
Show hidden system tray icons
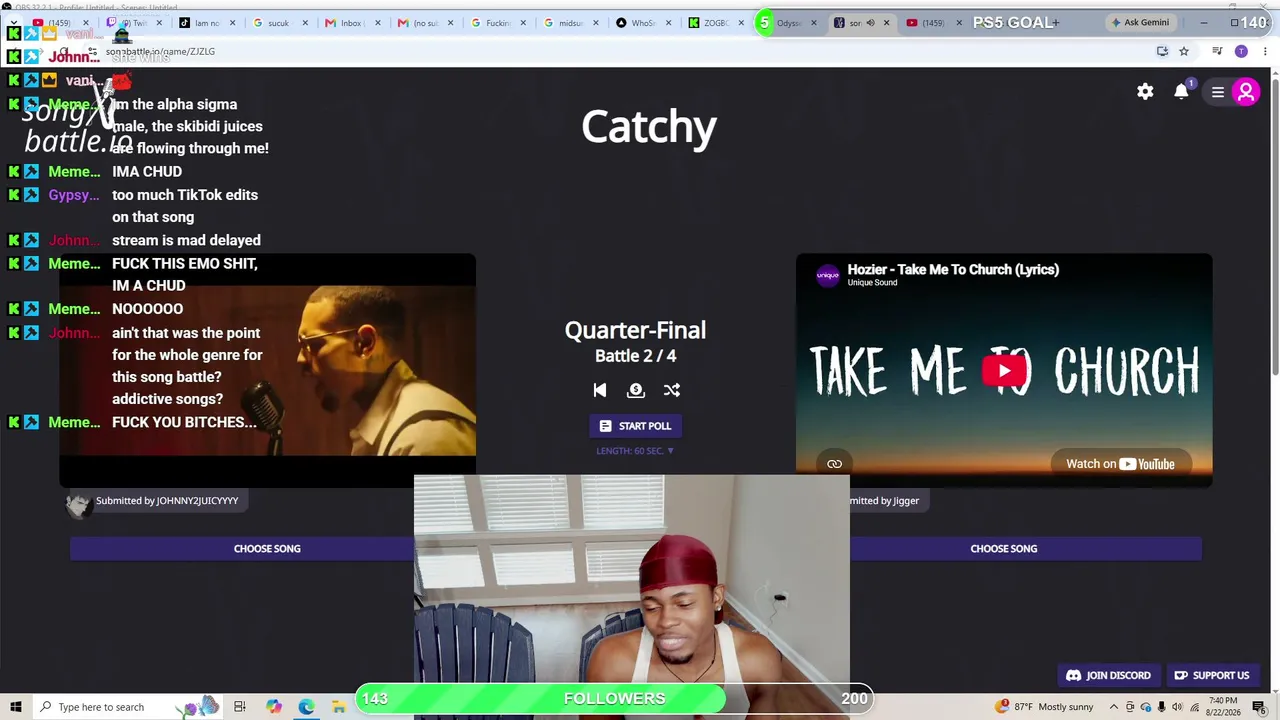tap(1114, 707)
